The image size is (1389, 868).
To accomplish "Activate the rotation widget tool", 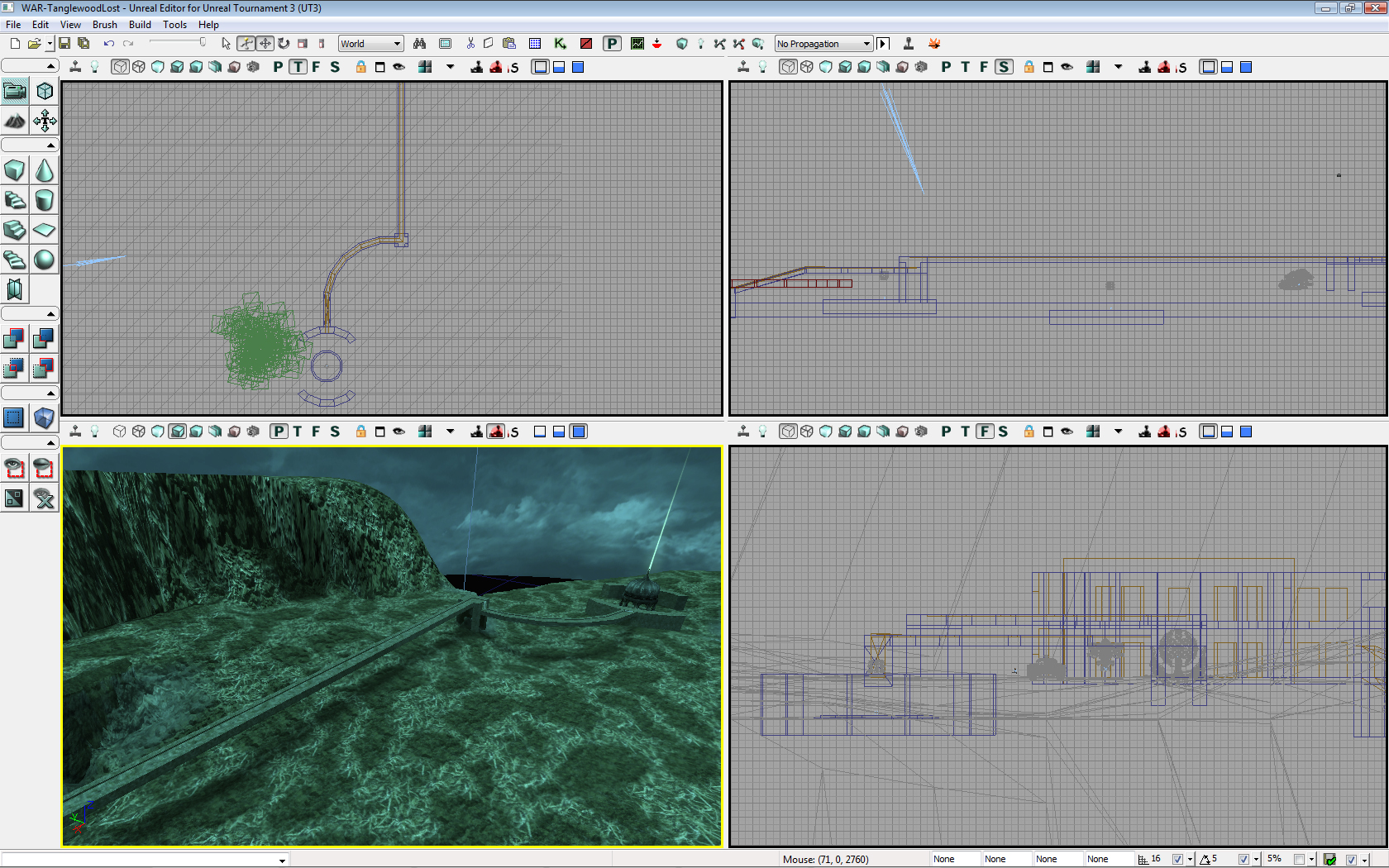I will (x=284, y=44).
